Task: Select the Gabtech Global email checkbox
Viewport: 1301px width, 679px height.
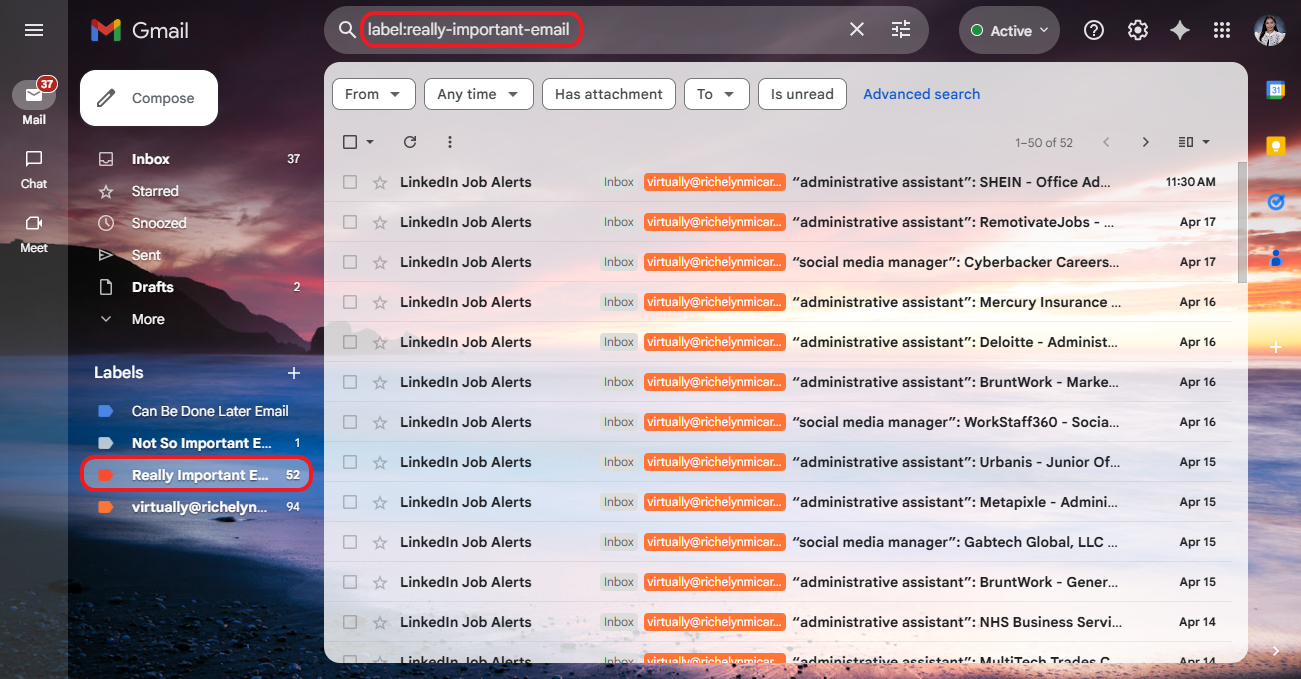Action: point(350,542)
